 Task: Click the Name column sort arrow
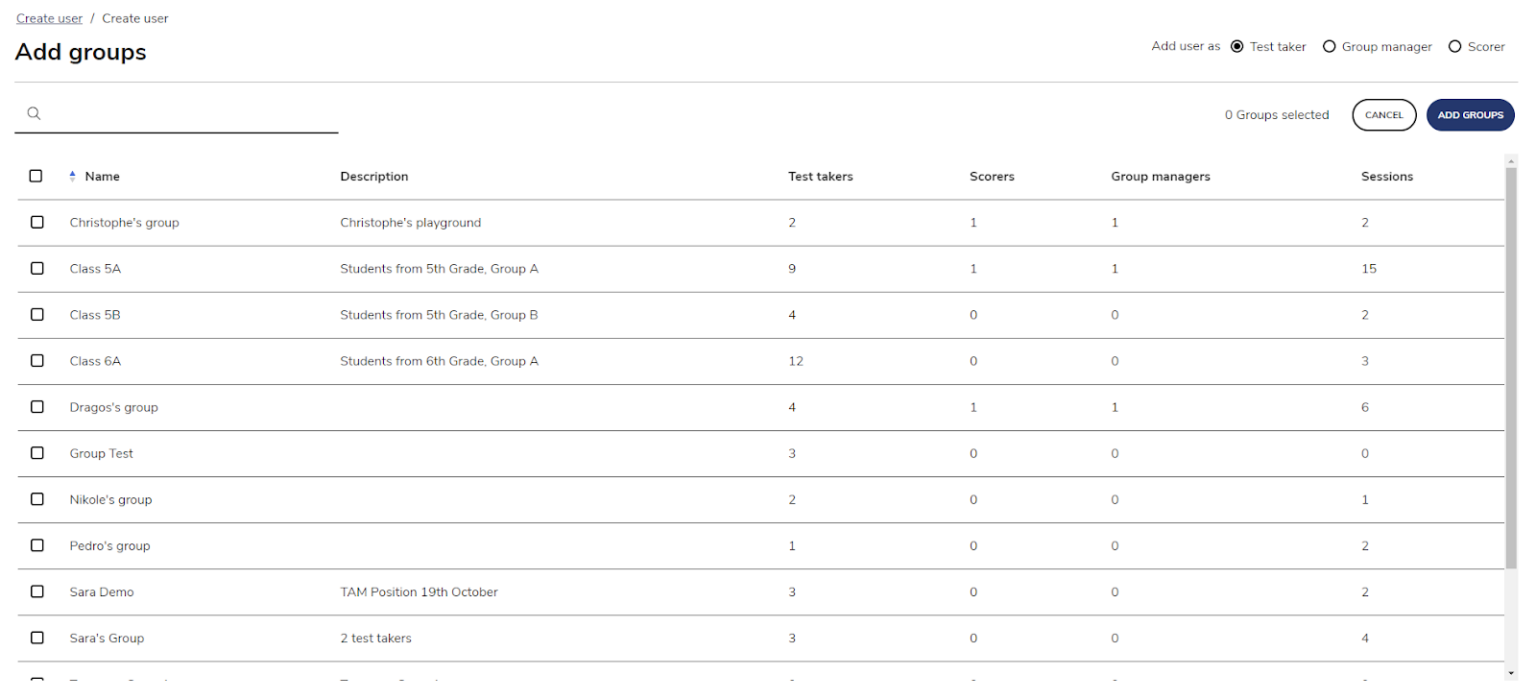[x=72, y=177]
